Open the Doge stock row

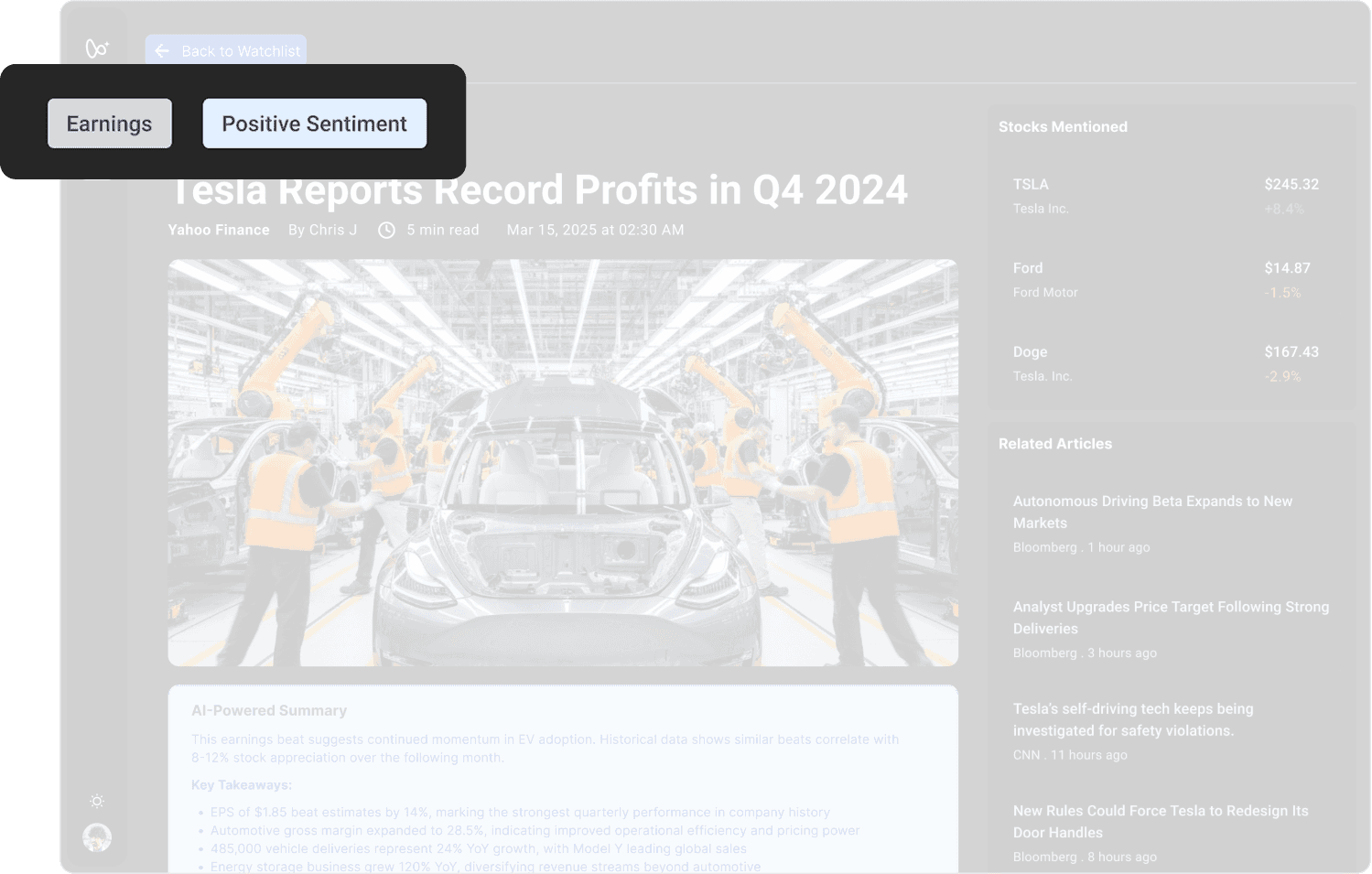coord(1166,363)
